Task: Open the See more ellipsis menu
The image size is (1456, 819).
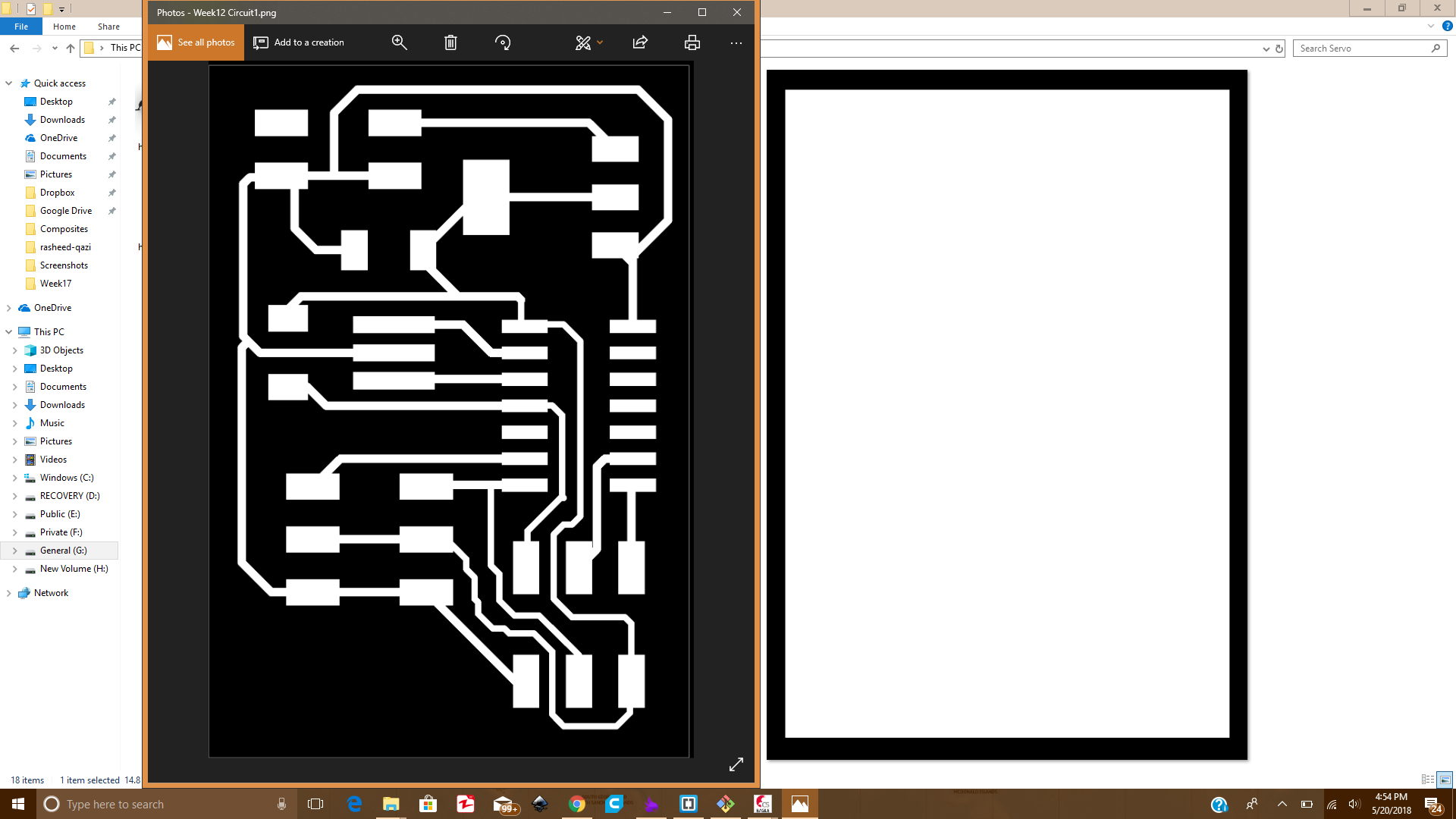Action: [736, 43]
